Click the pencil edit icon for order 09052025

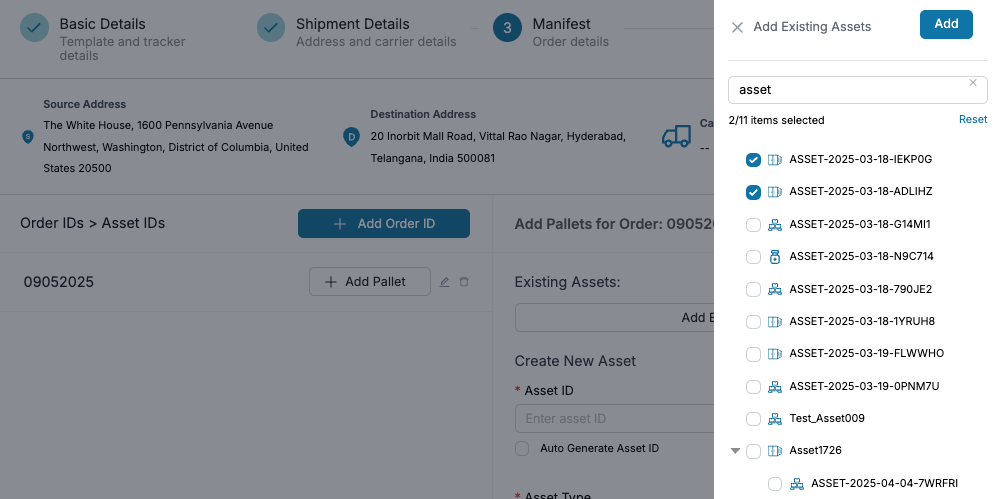(x=445, y=282)
